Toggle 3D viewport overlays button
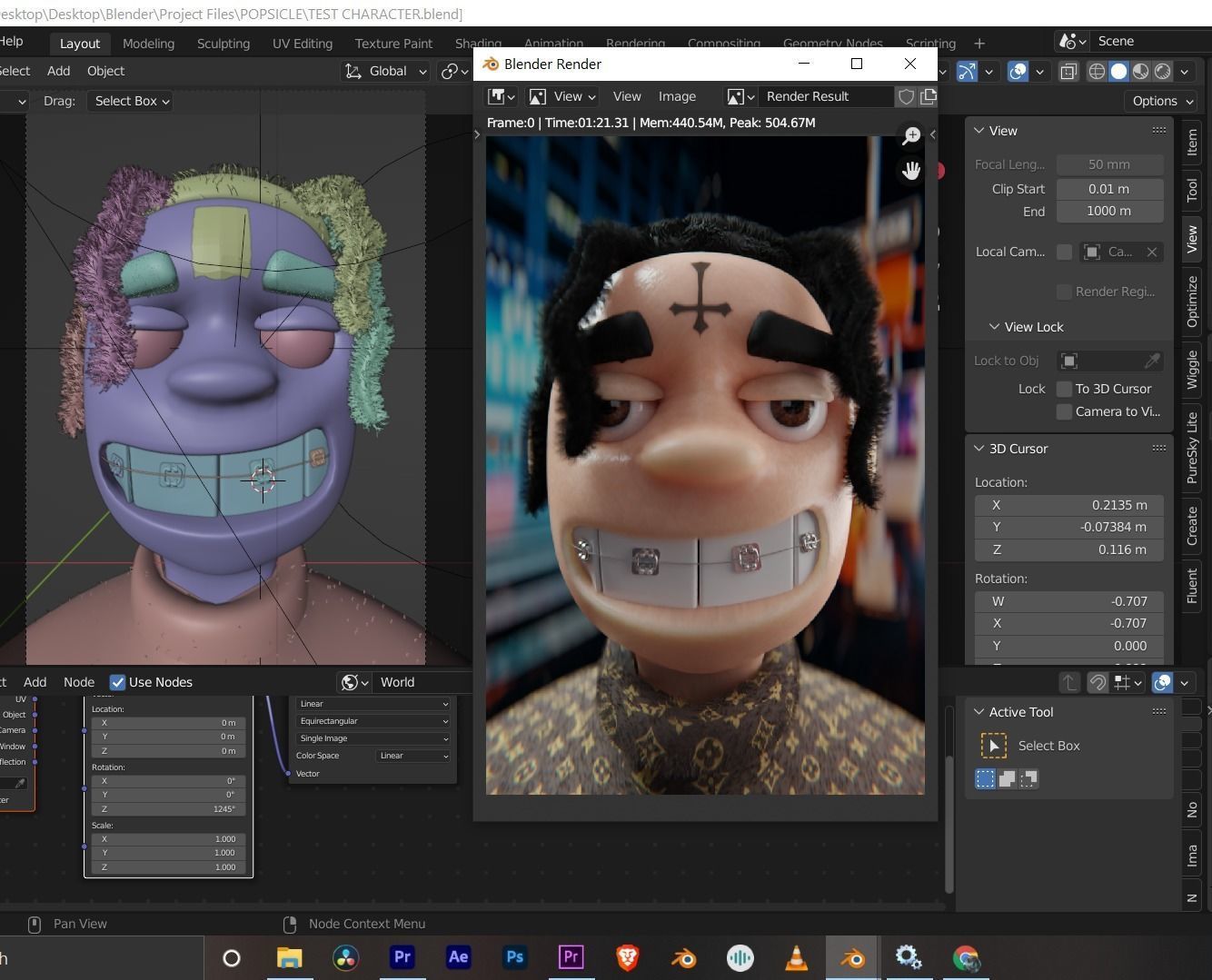The image size is (1212, 980). coord(1018,71)
